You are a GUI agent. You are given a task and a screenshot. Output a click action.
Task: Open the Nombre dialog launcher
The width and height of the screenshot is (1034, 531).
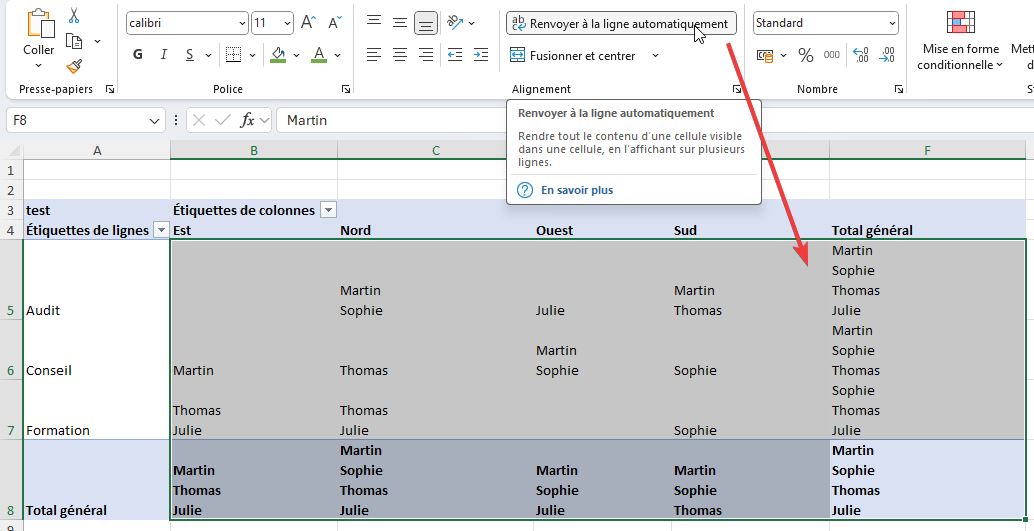point(897,89)
